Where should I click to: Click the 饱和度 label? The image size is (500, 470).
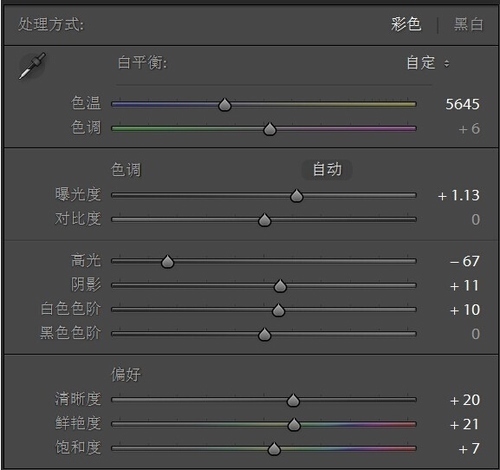pos(78,448)
